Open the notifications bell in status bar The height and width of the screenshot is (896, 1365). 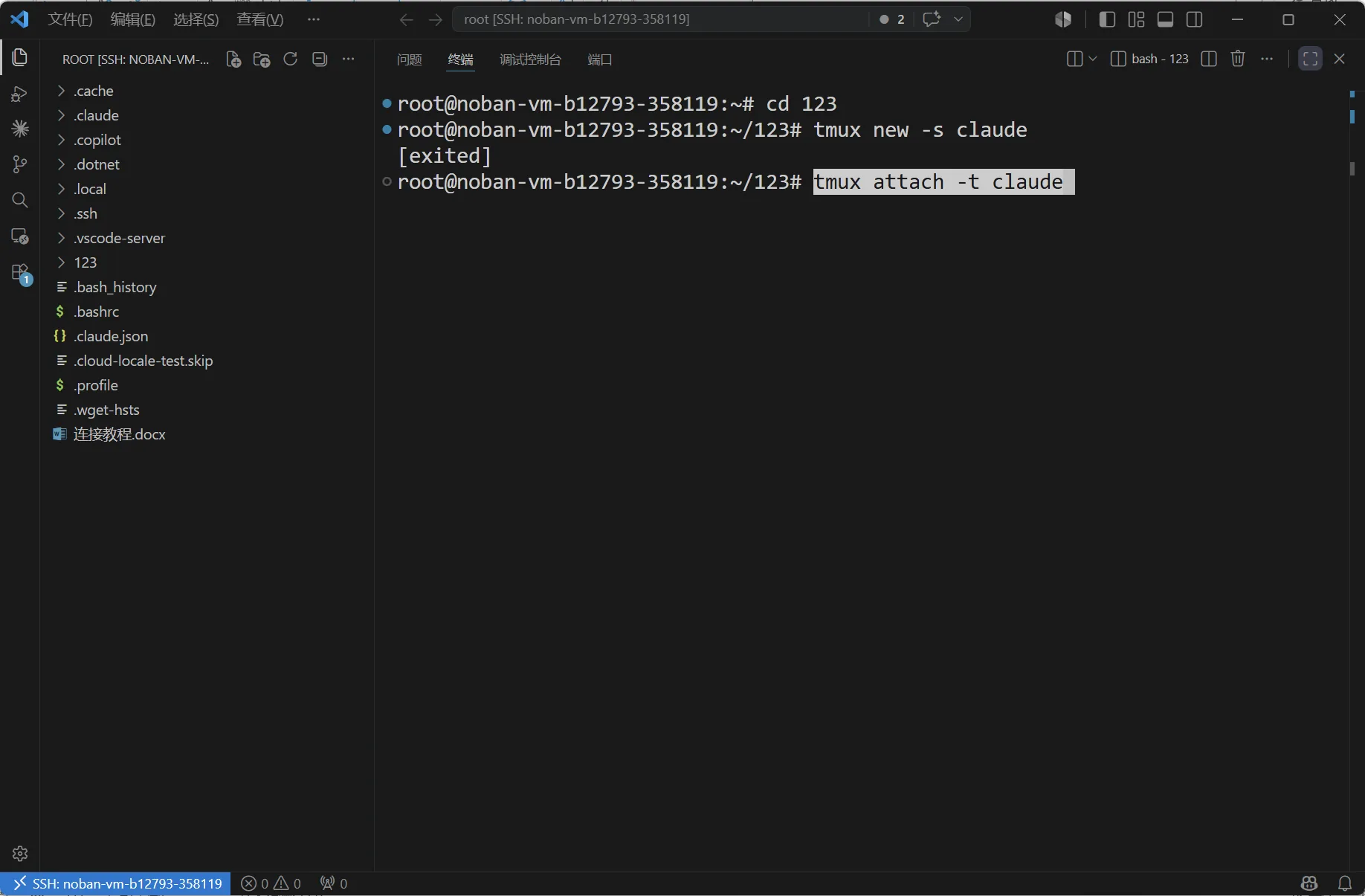coord(1345,883)
